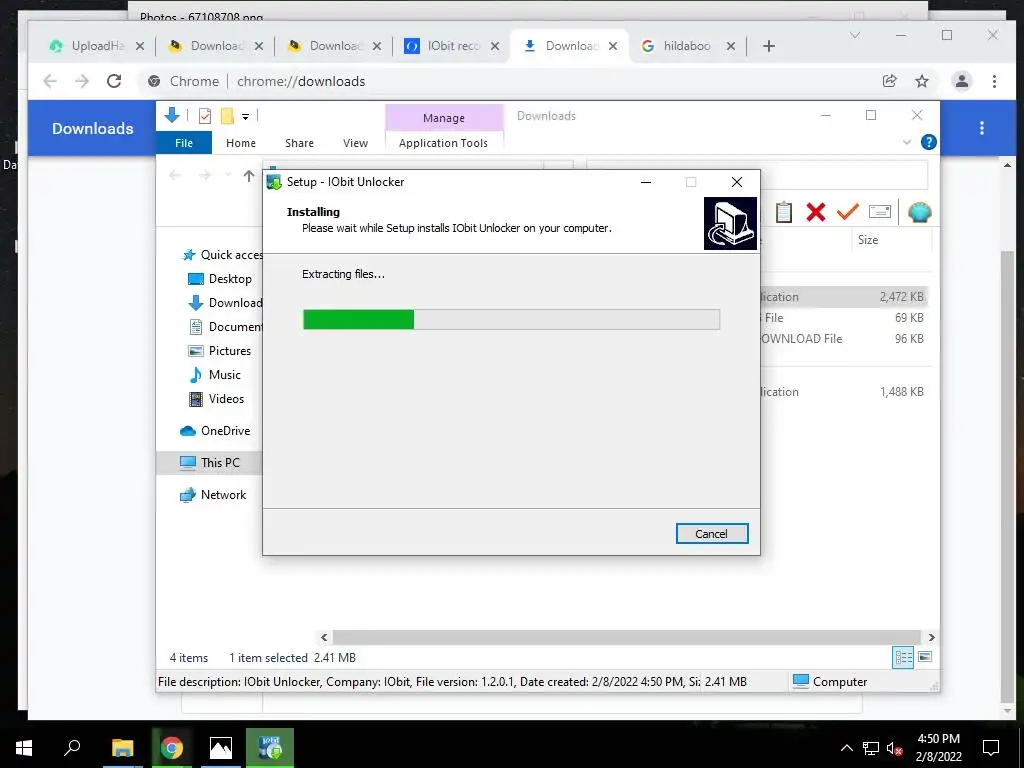Bookmark this page with star icon
Viewport: 1024px width, 768px height.
click(921, 81)
